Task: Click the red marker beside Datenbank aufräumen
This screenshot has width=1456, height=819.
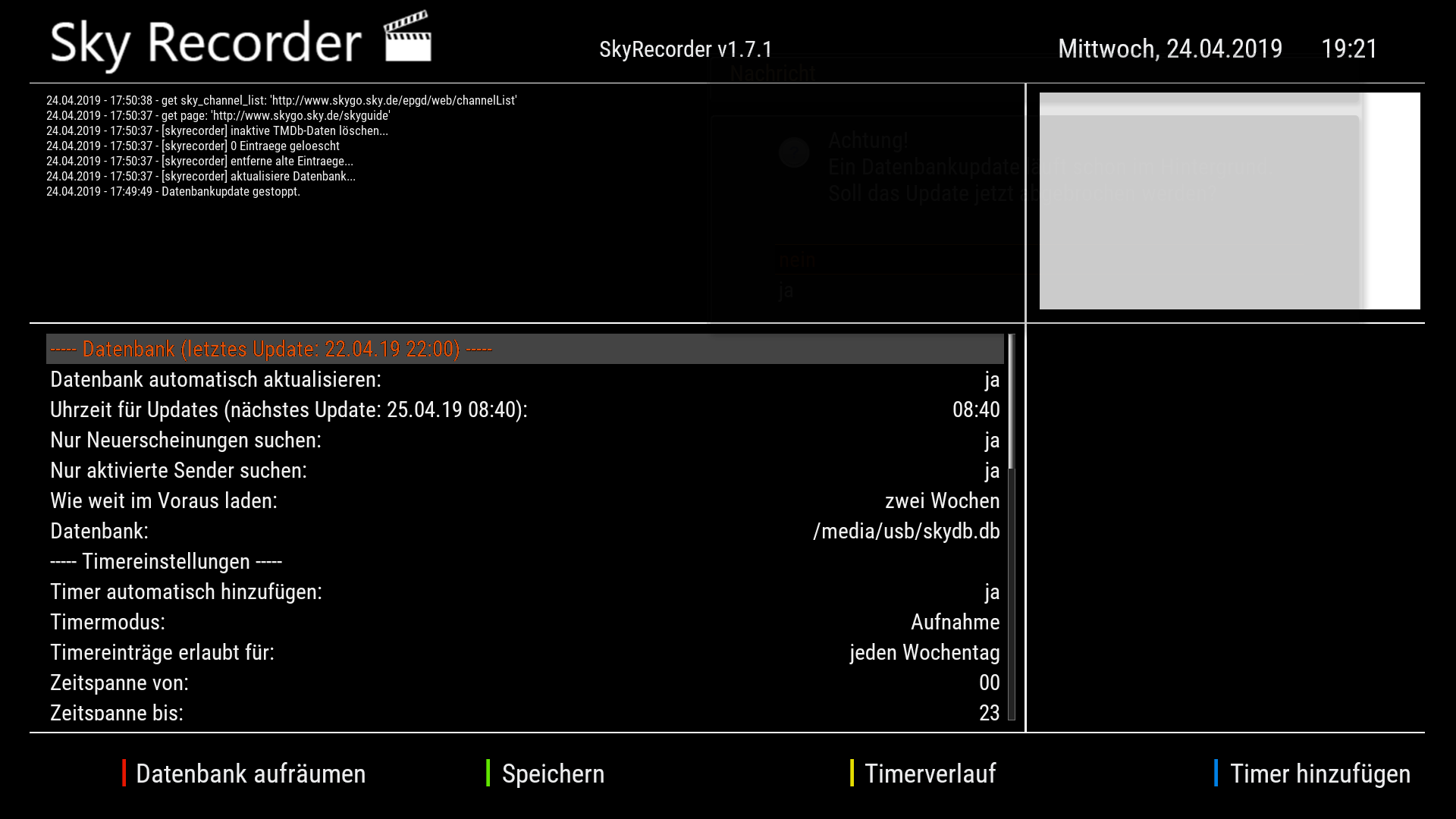Action: 124,773
